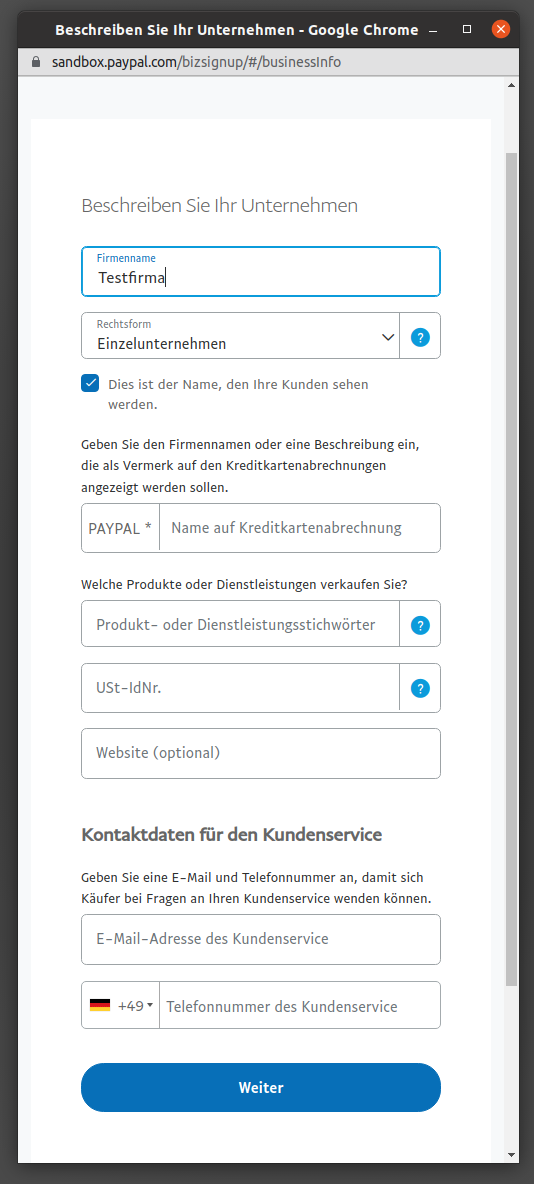Click the Name auf Kreditkartenabrechnung field
This screenshot has height=1184, width=534.
300,528
